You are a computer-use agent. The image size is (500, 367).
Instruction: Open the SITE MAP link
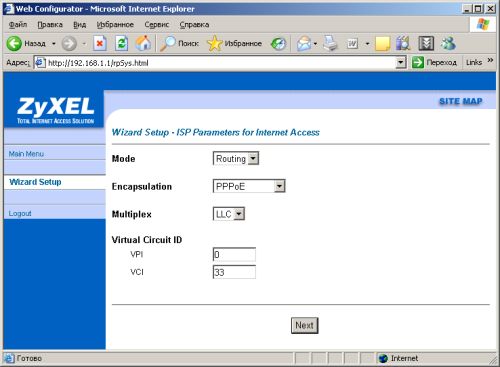point(461,101)
